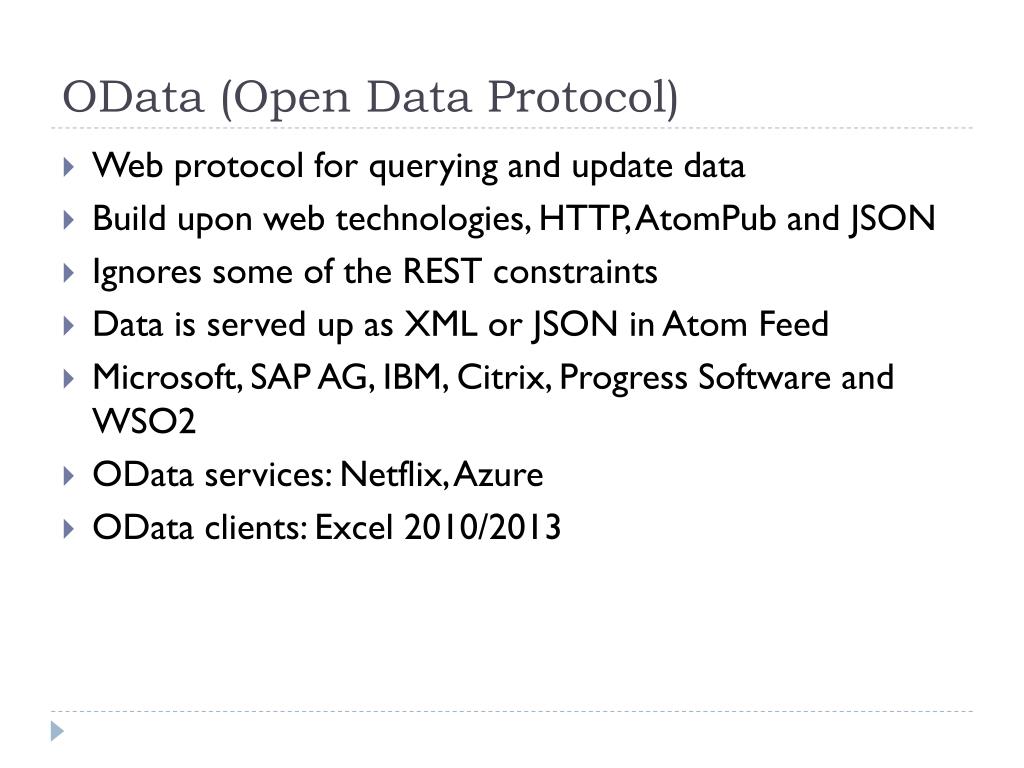This screenshot has width=1024, height=768.
Task: Click the word Azure in services bullet
Action: [x=498, y=474]
